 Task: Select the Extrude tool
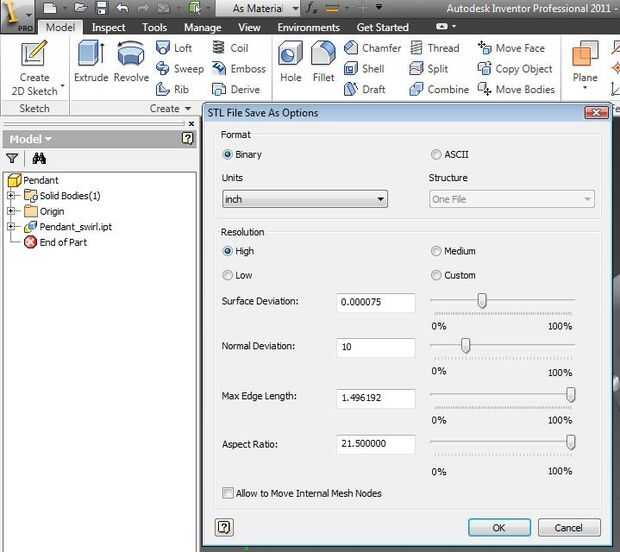pyautogui.click(x=91, y=61)
